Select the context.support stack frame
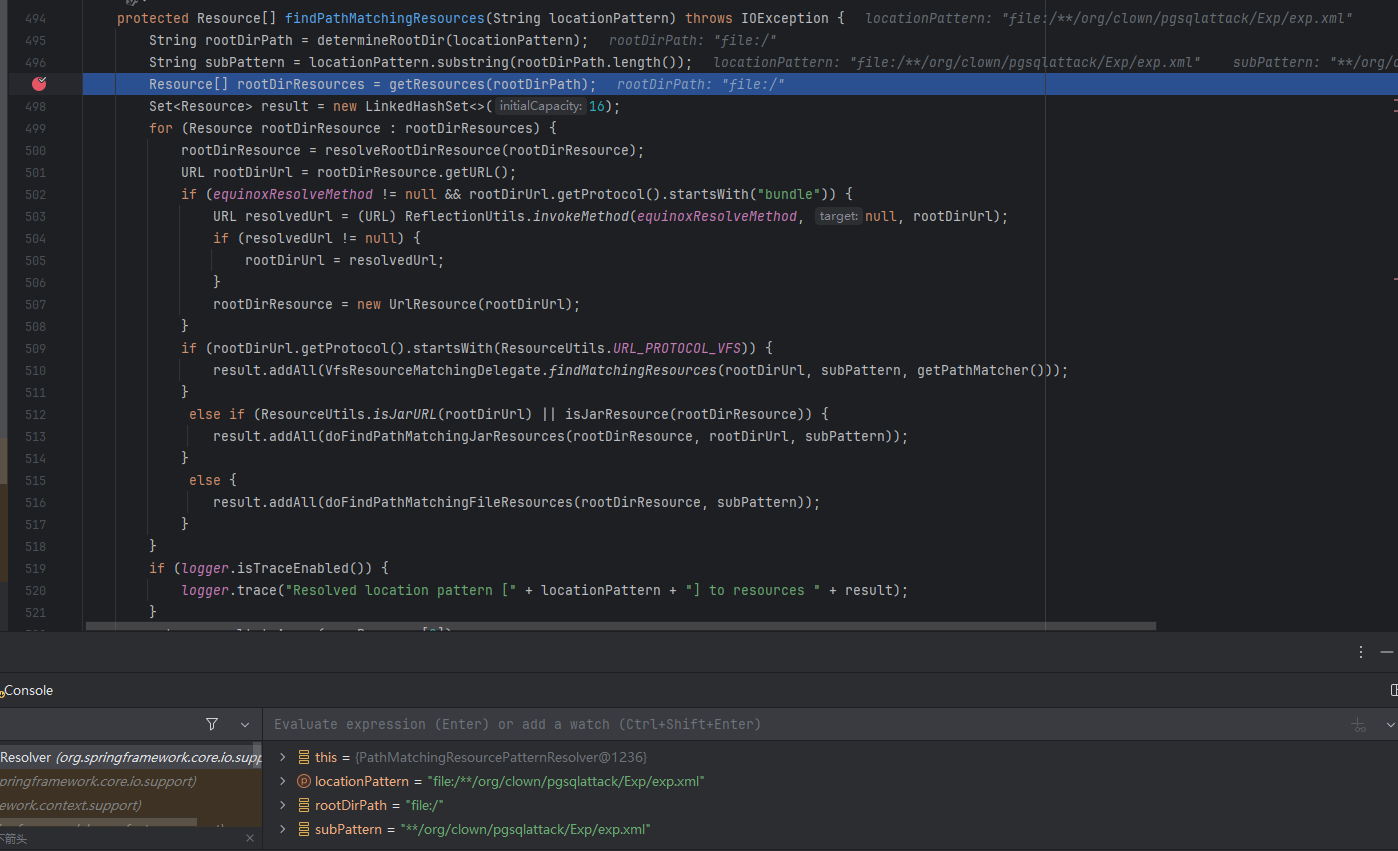This screenshot has width=1398, height=851. tap(130, 805)
